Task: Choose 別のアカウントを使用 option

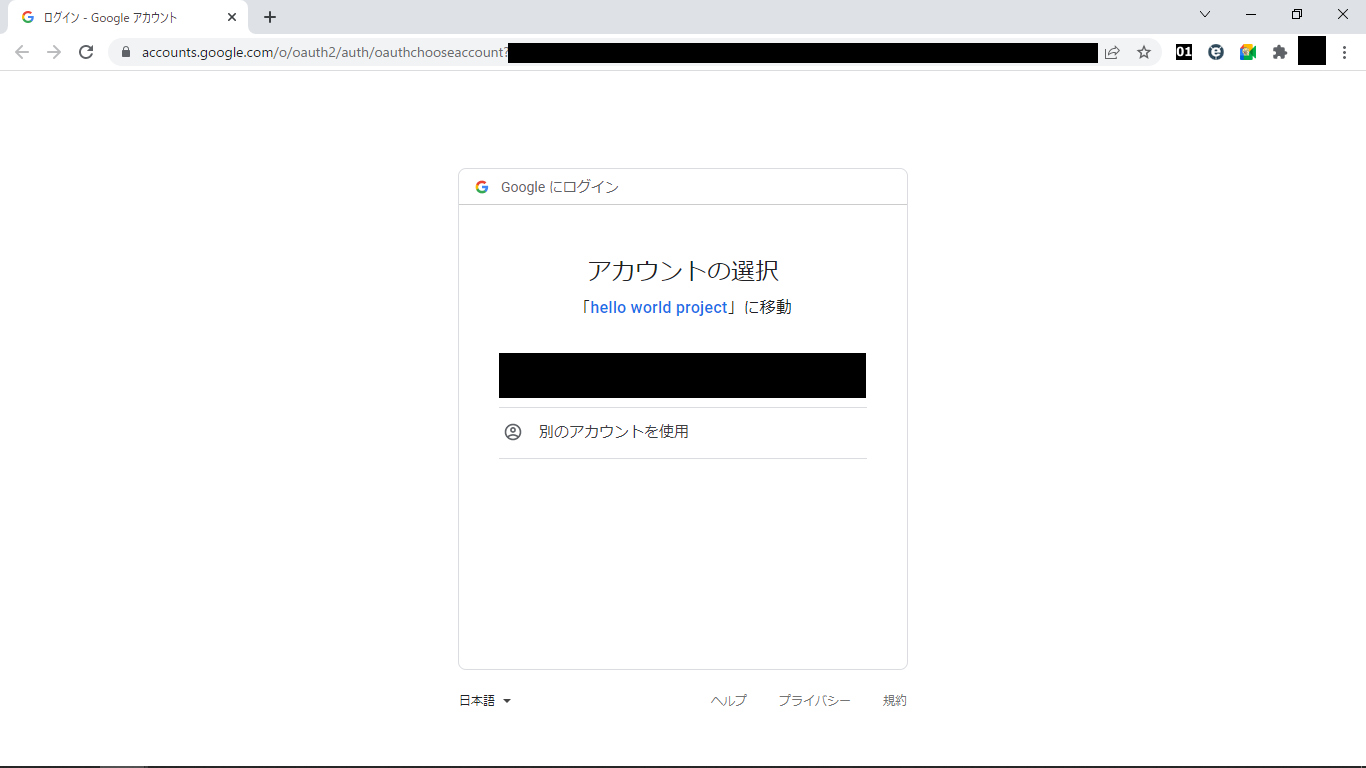Action: coord(613,432)
